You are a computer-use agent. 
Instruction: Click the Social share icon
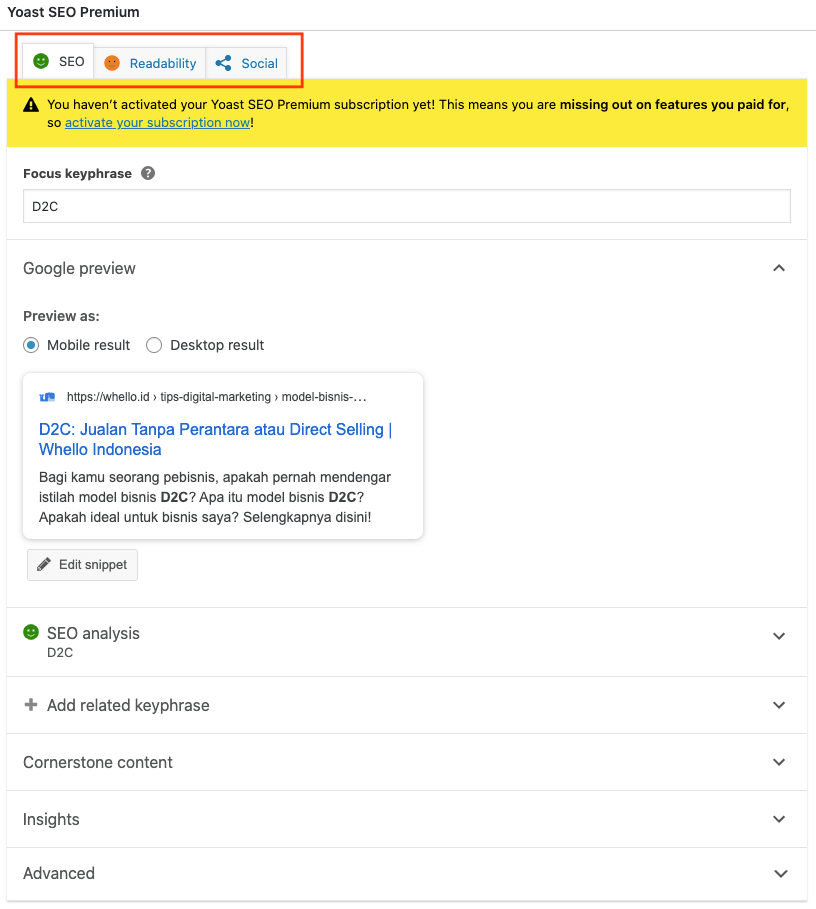click(x=224, y=63)
